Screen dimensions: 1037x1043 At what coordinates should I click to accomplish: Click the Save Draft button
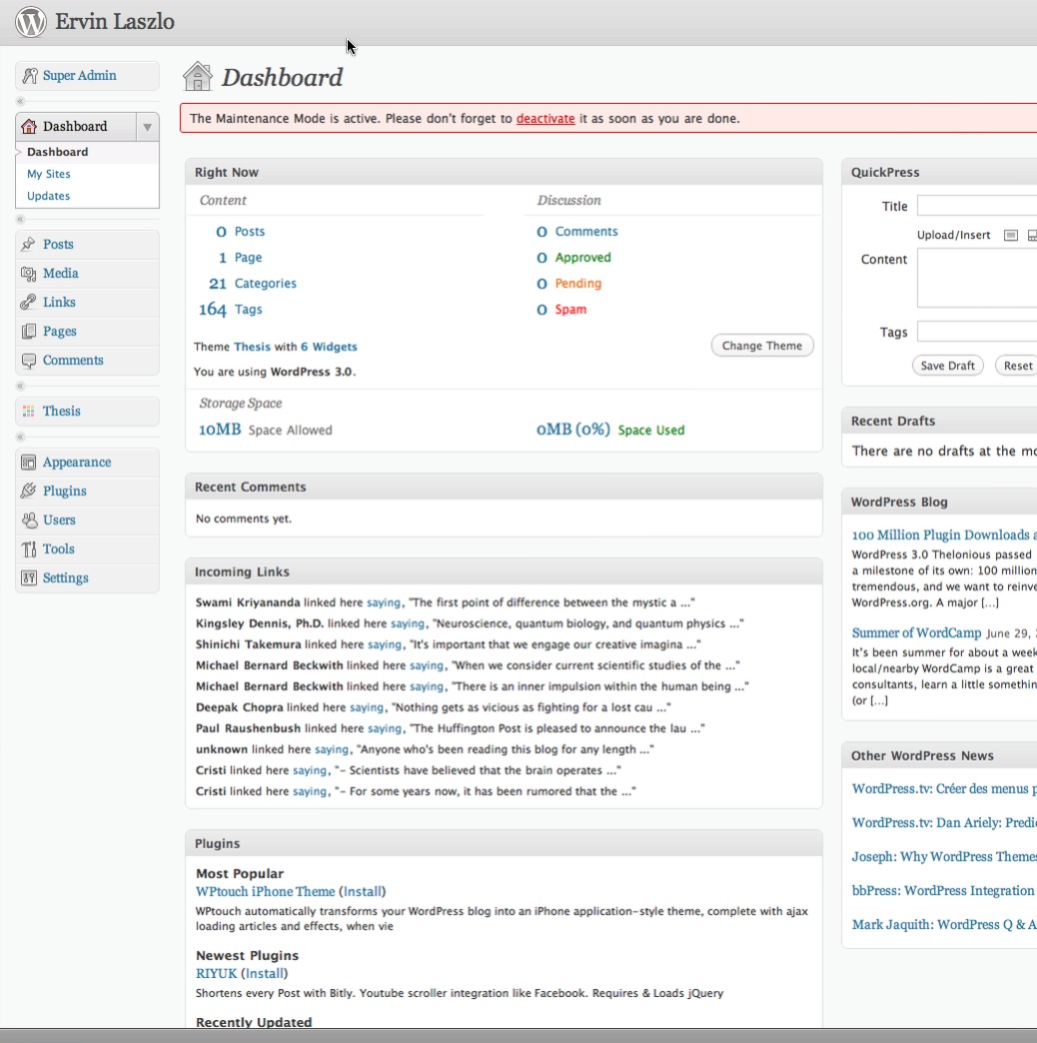(x=947, y=366)
